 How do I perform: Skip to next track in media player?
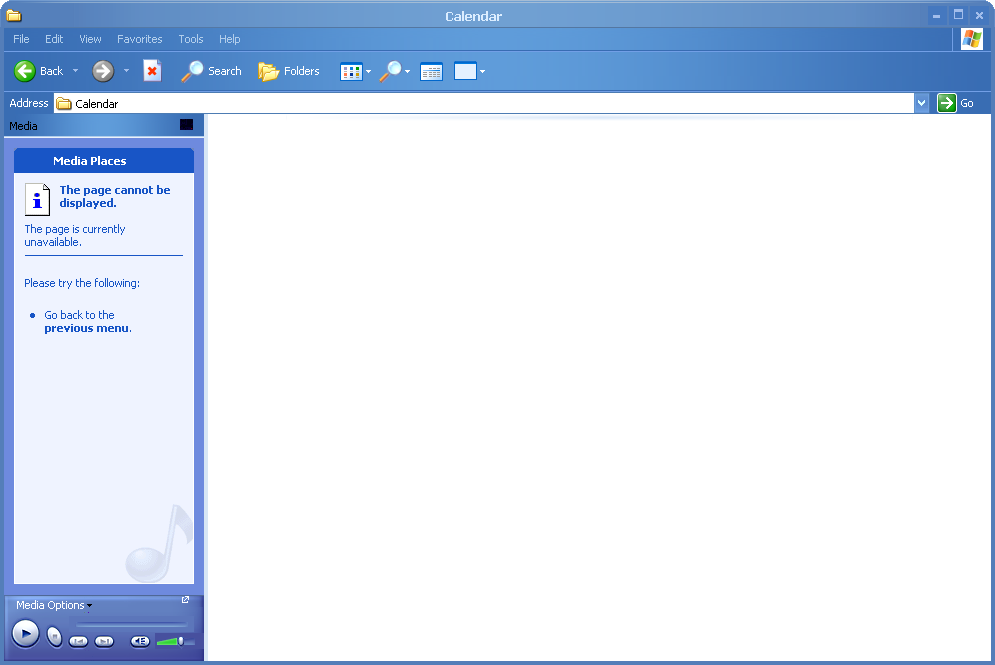[x=104, y=641]
